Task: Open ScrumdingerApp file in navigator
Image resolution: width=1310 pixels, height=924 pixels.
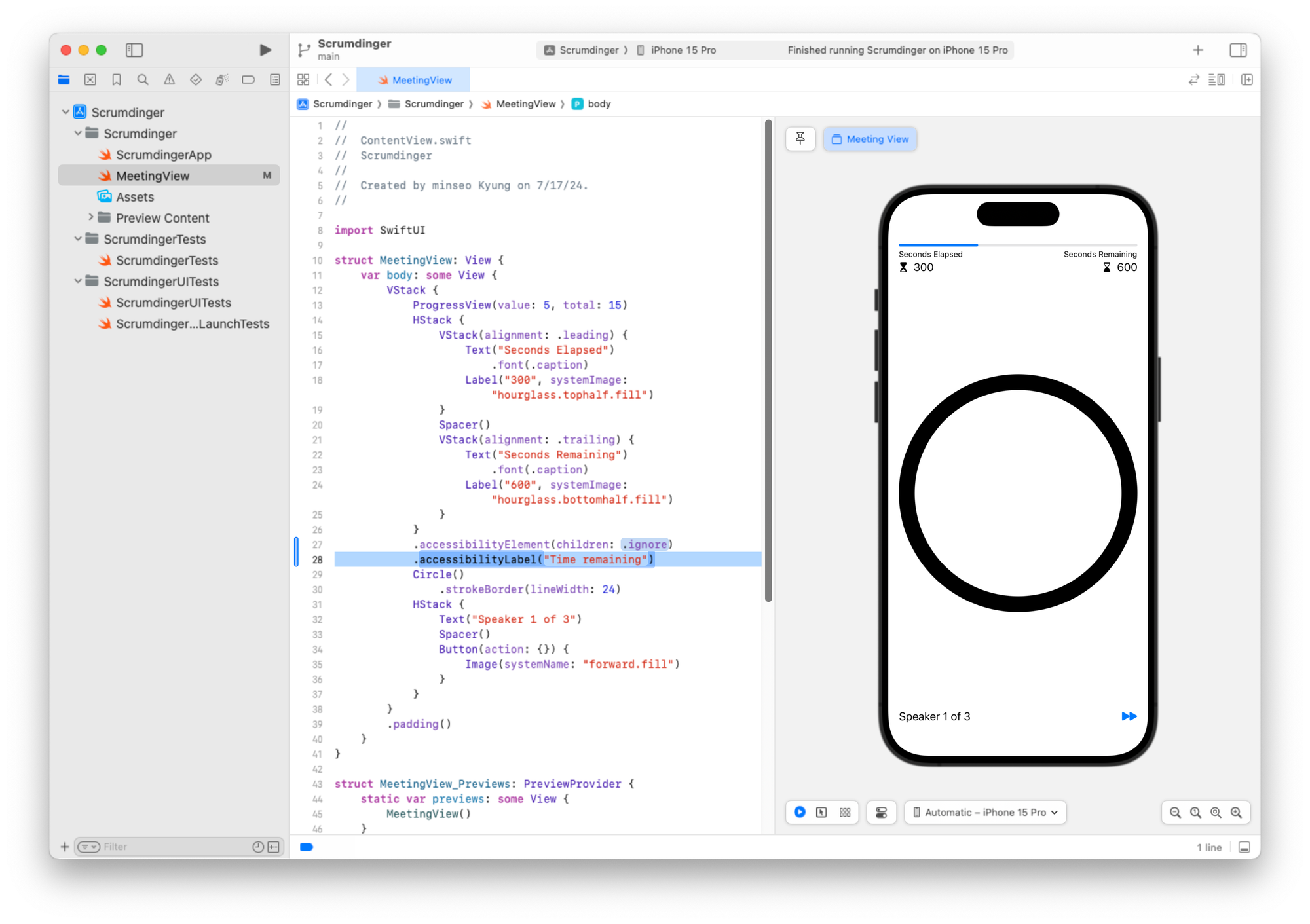Action: coord(163,155)
